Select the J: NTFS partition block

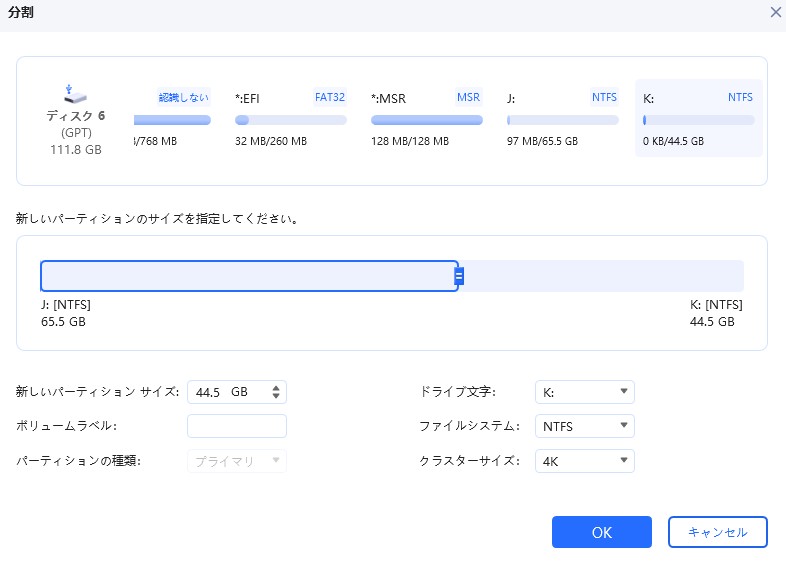[562, 119]
